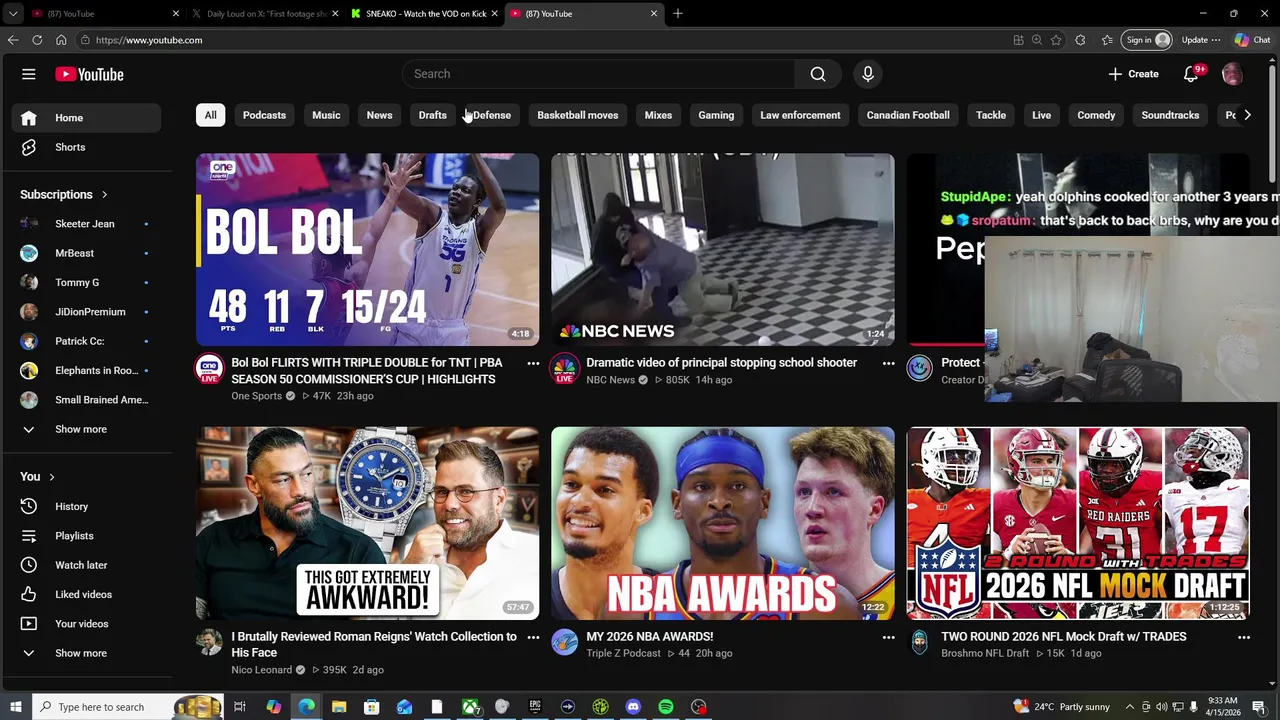Image resolution: width=1280 pixels, height=720 pixels.
Task: Open the Subscriptions section chevron
Action: tap(104, 195)
